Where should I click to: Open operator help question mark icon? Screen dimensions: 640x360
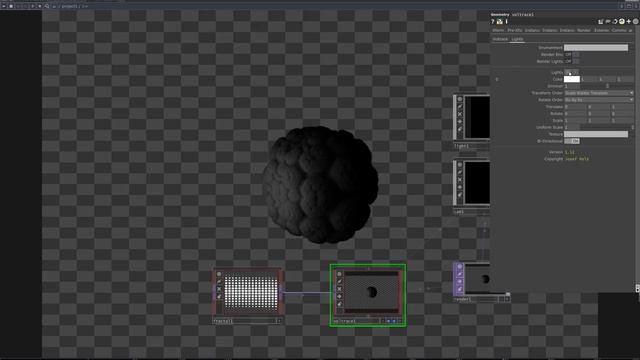493,22
